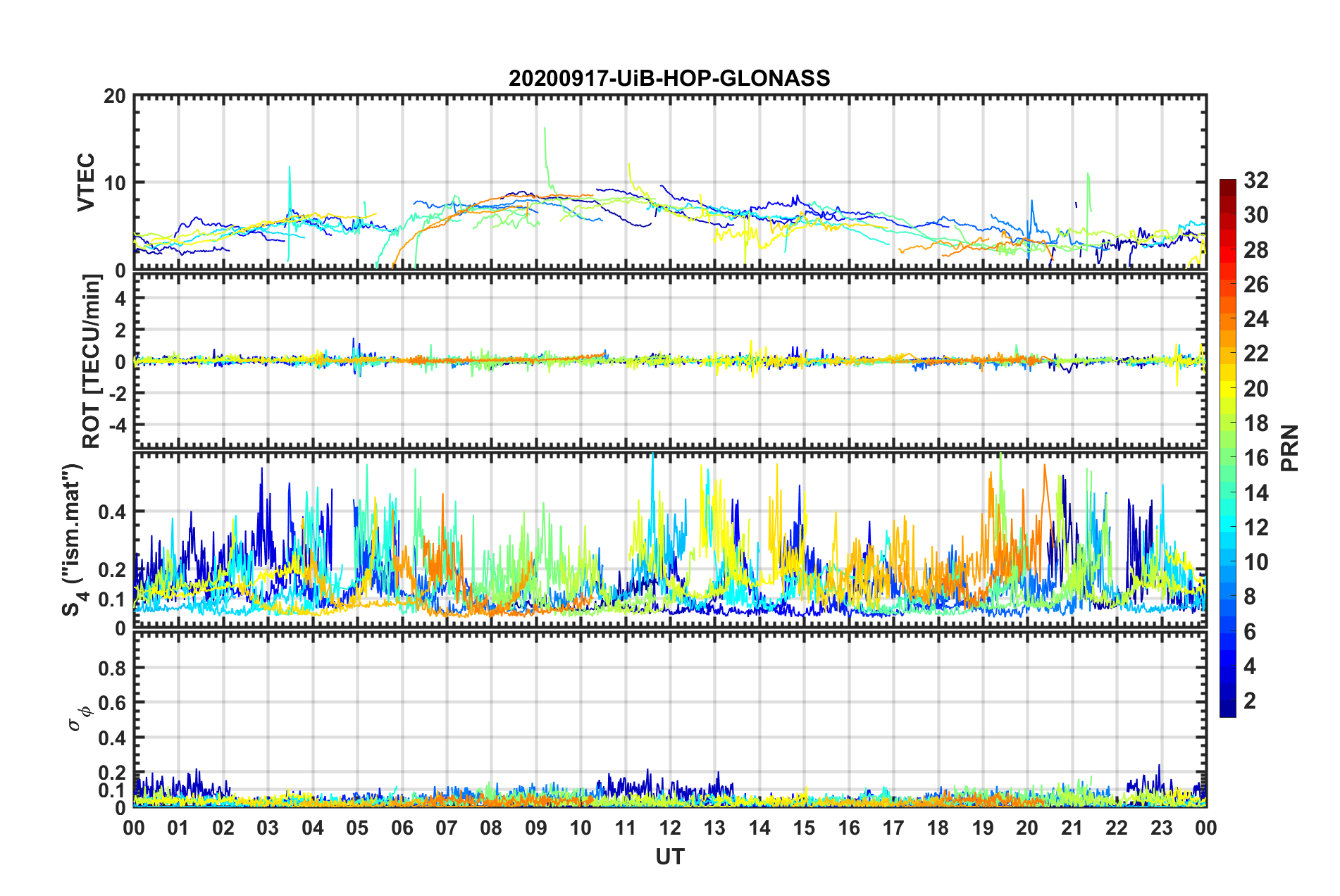The height and width of the screenshot is (896, 1340).
Task: Click the sigma-phi axis tick value 0.8
Action: [x=112, y=668]
